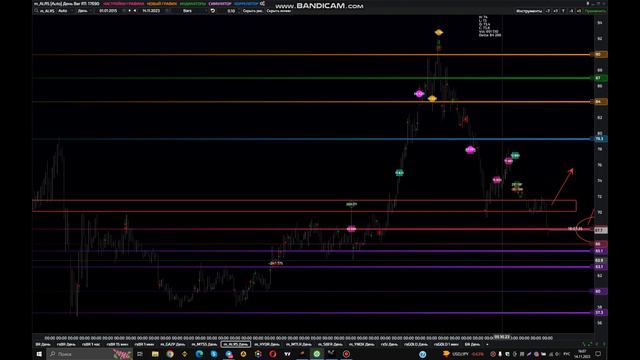Open the Windows notification center icon
The image size is (640, 360).
pos(598,354)
